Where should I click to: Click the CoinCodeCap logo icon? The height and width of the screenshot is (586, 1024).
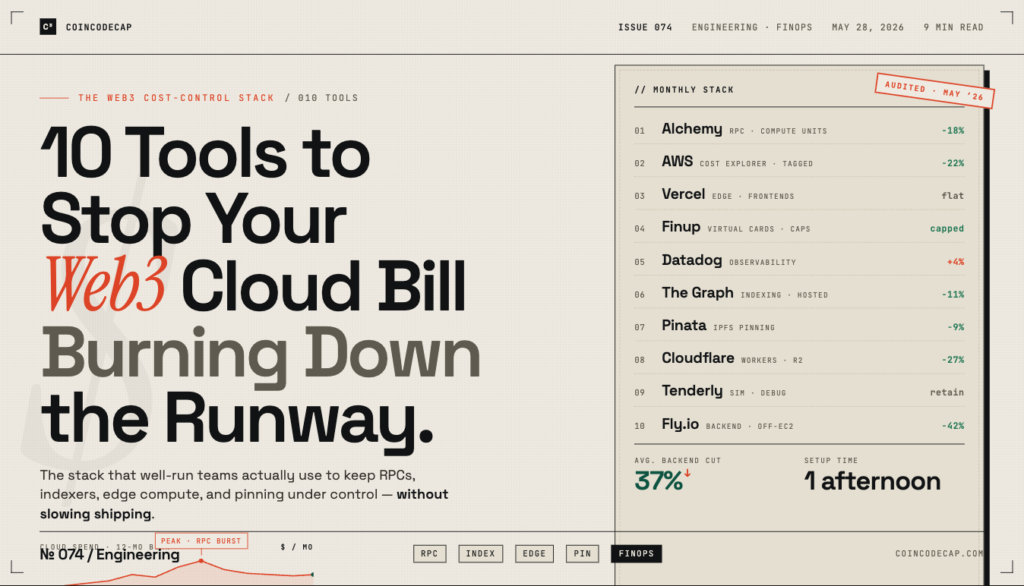[48, 27]
